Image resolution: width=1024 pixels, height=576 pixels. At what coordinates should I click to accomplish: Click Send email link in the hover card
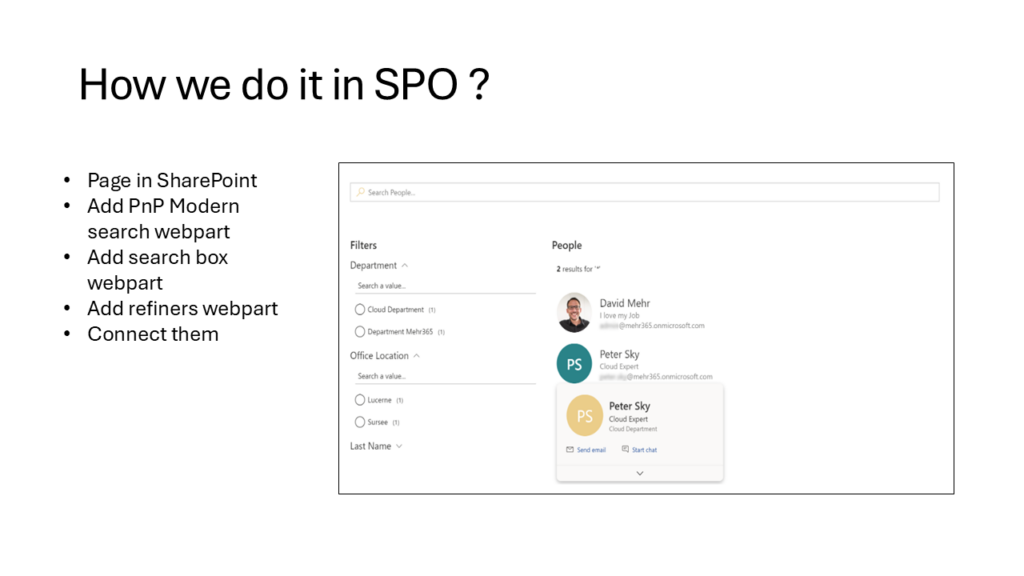click(x=591, y=450)
